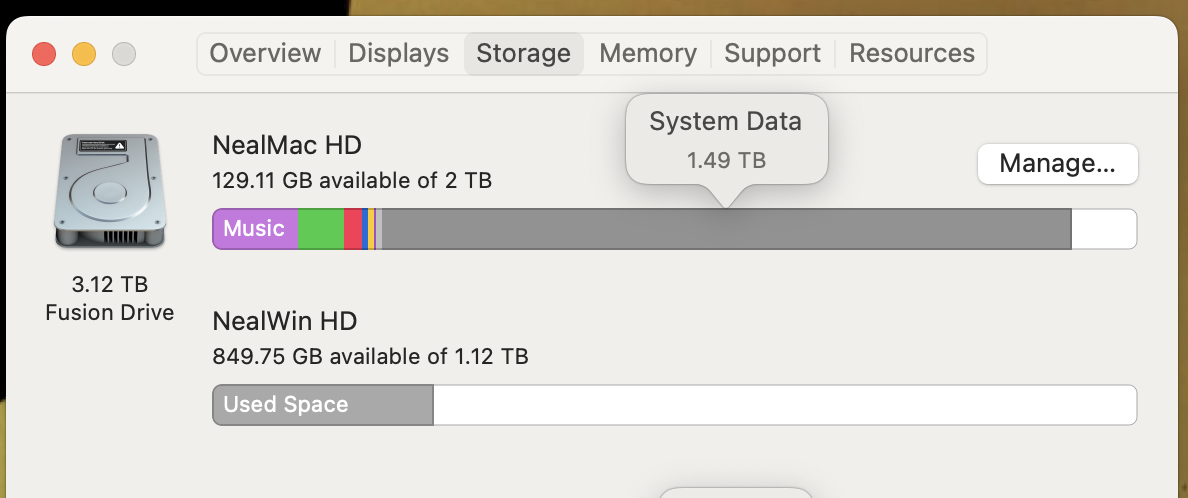The width and height of the screenshot is (1188, 498).
Task: Click the green segment in NealMac HD bar
Action: pos(320,229)
